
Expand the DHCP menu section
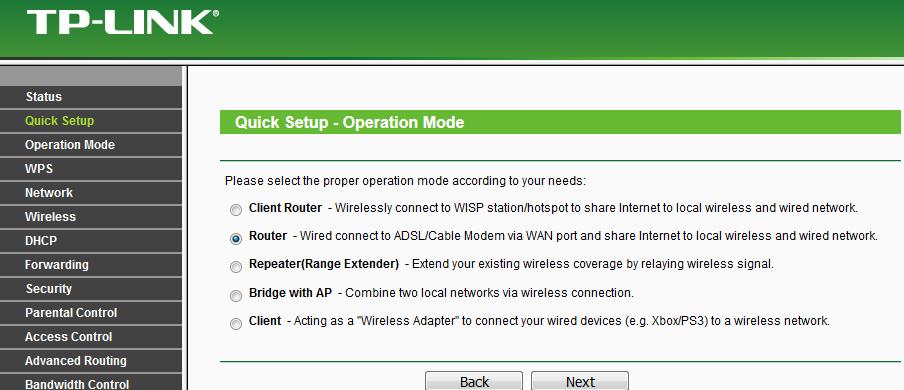91,241
